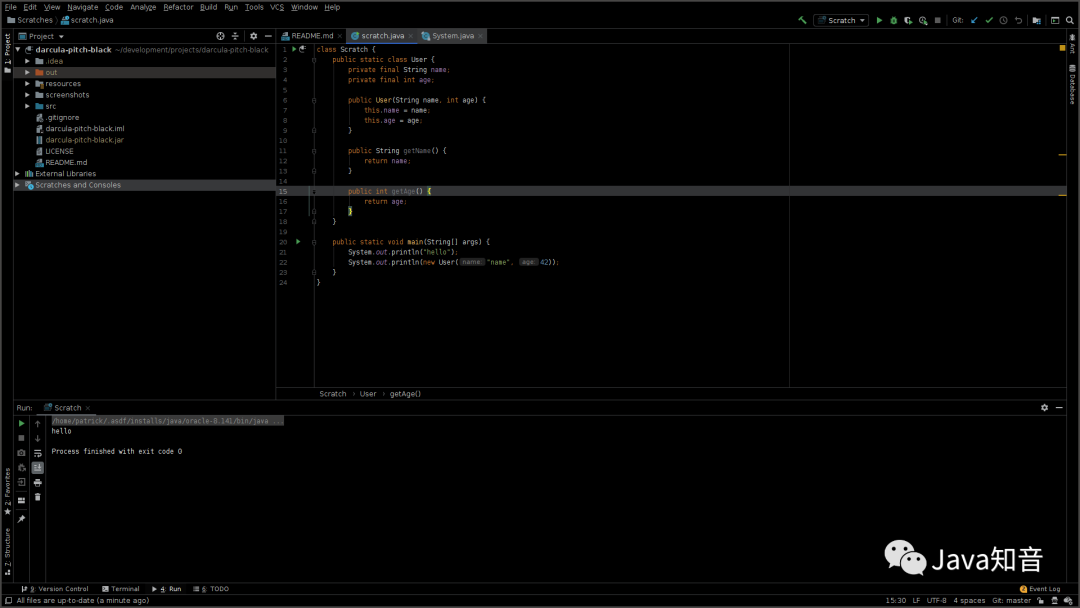Screen dimensions: 1080x608
Task: Pin the Run tab
Action: coord(21,519)
